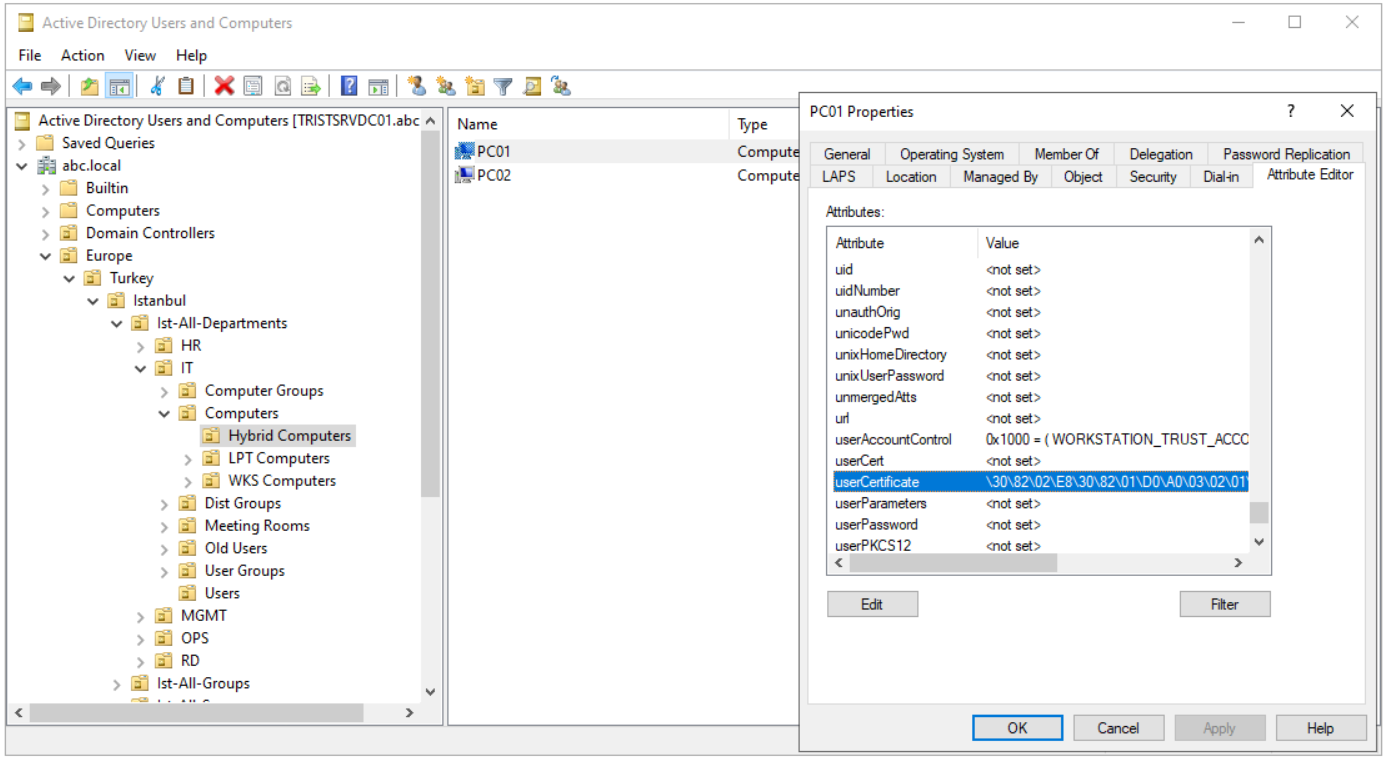Click the Filter button
The image size is (1386, 759).
[x=1225, y=604]
